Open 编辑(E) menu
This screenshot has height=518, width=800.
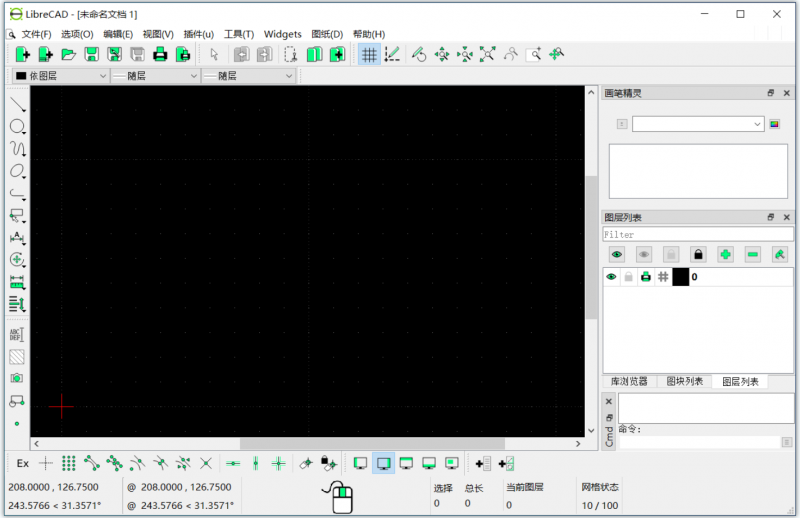tap(118, 34)
